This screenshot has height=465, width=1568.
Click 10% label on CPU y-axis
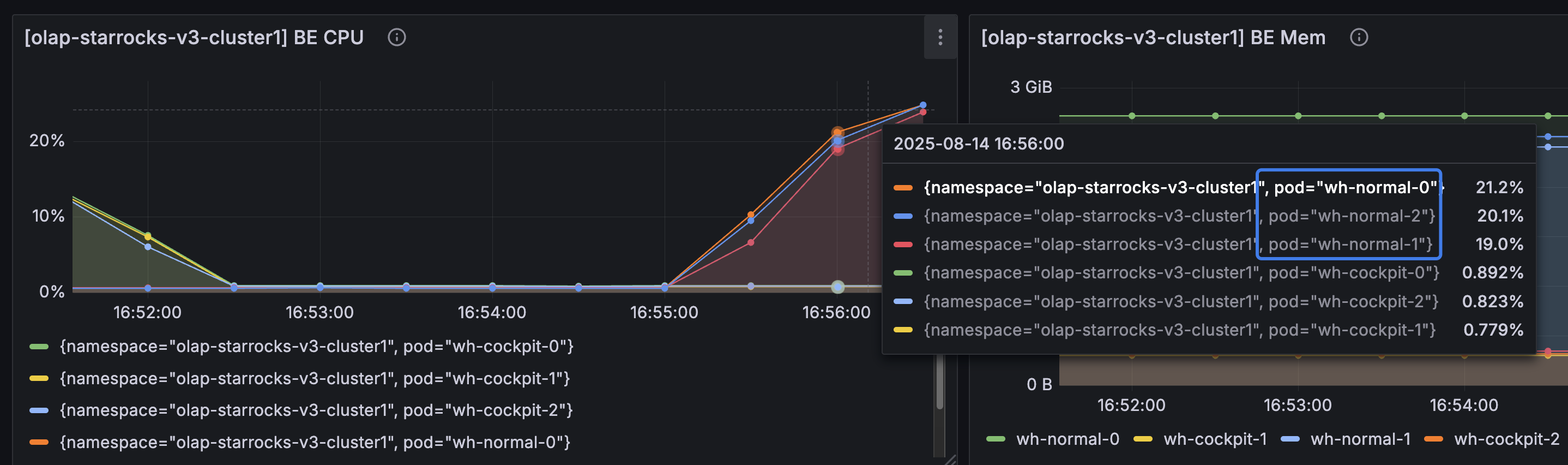(48, 216)
